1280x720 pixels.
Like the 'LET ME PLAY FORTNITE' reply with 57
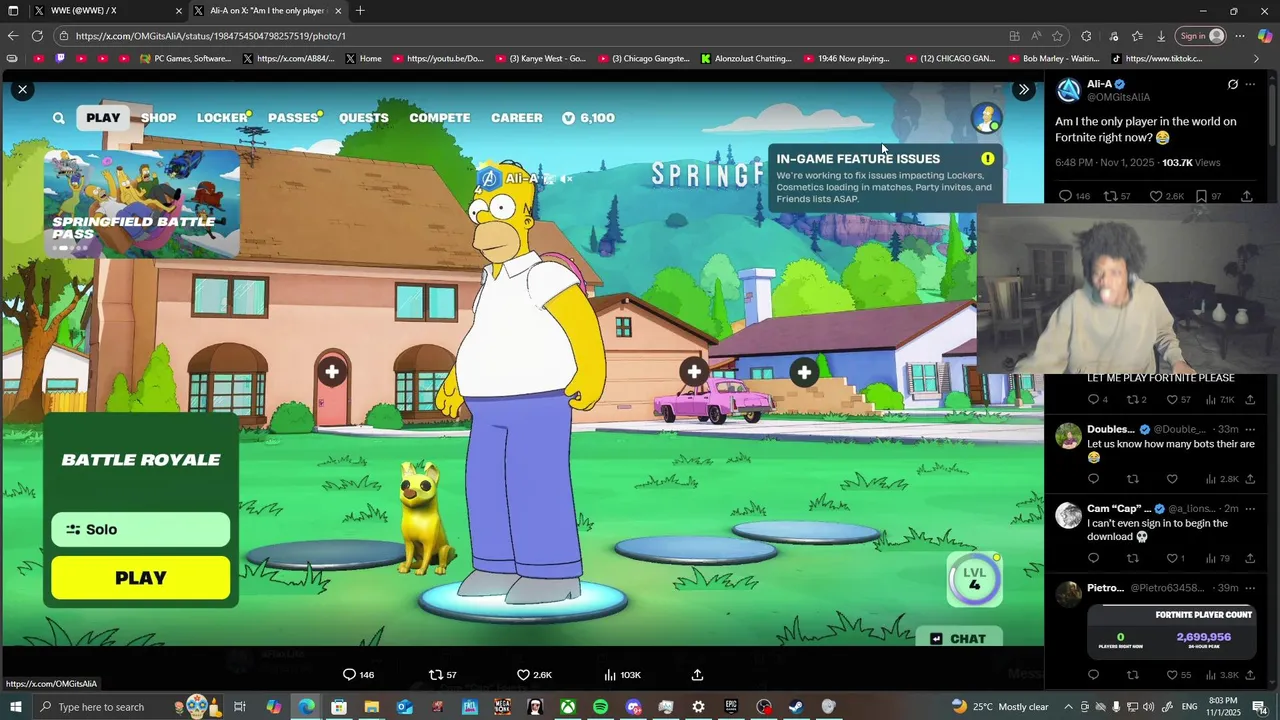point(1178,400)
